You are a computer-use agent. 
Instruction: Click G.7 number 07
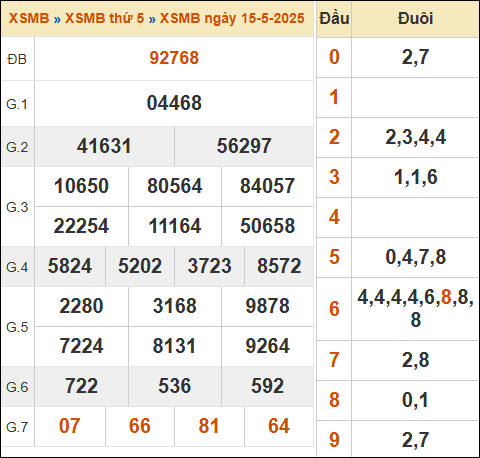click(x=70, y=426)
